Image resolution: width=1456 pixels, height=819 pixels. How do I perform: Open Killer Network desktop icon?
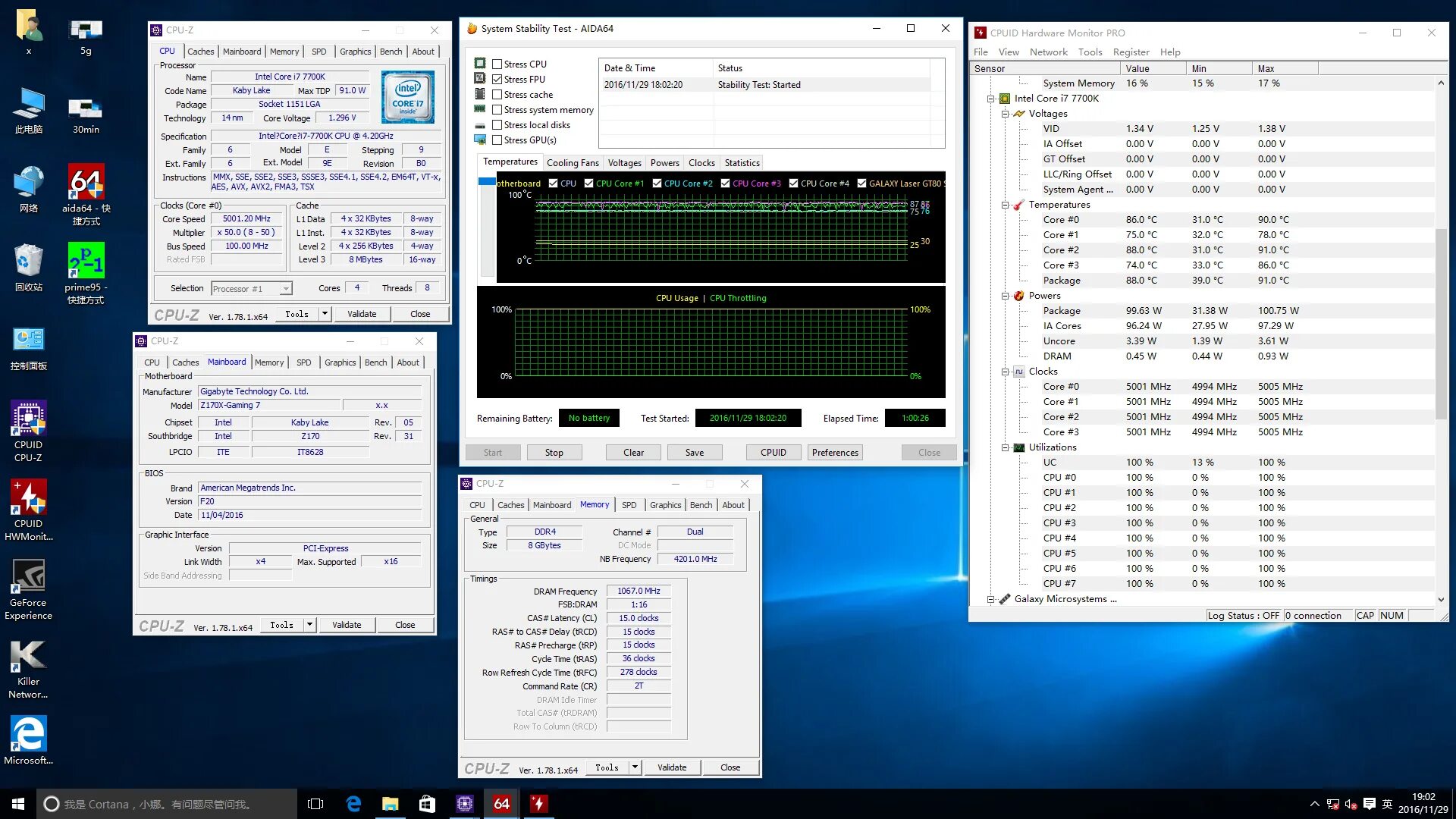click(28, 657)
